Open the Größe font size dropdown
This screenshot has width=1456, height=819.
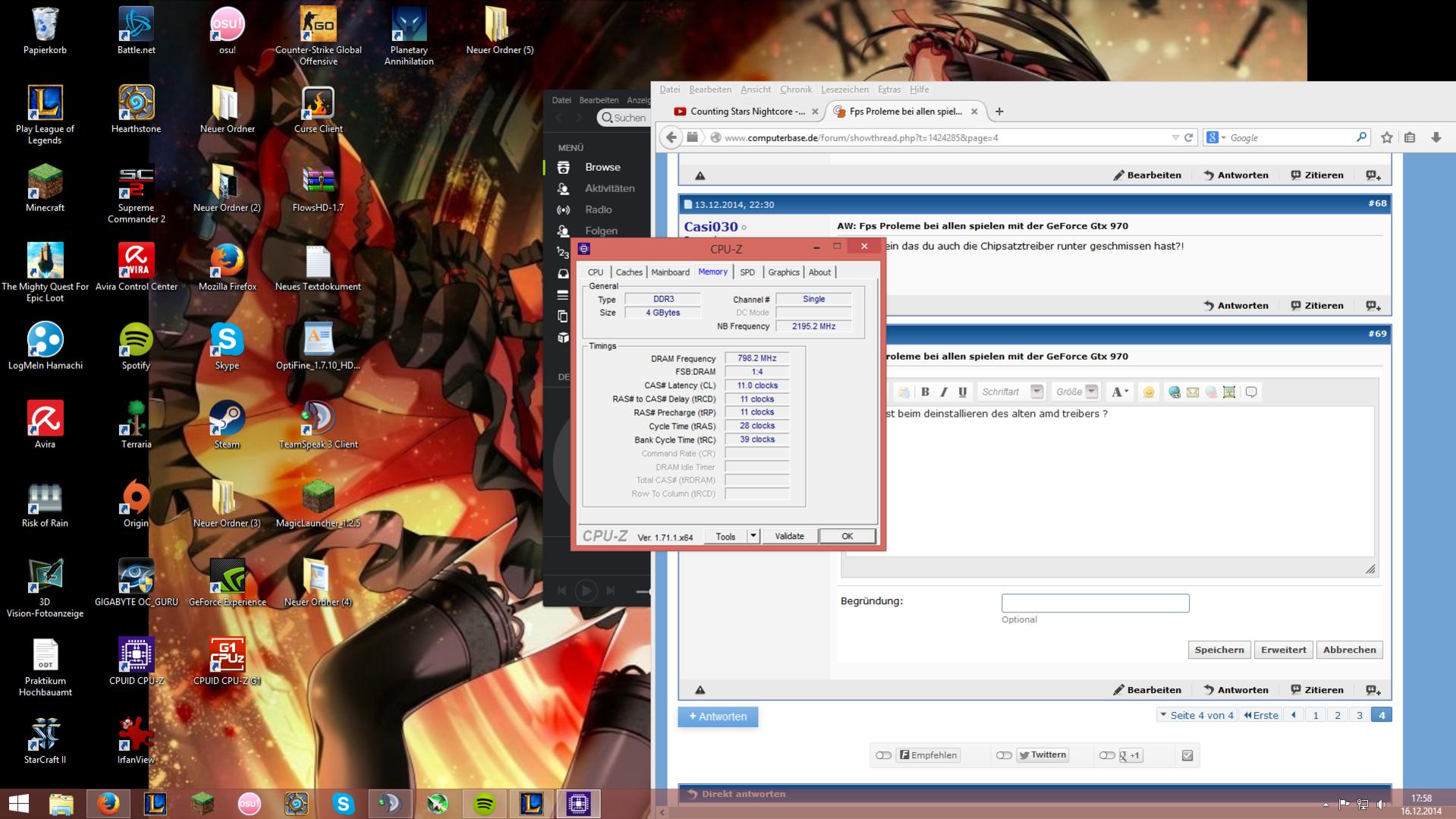[1076, 392]
